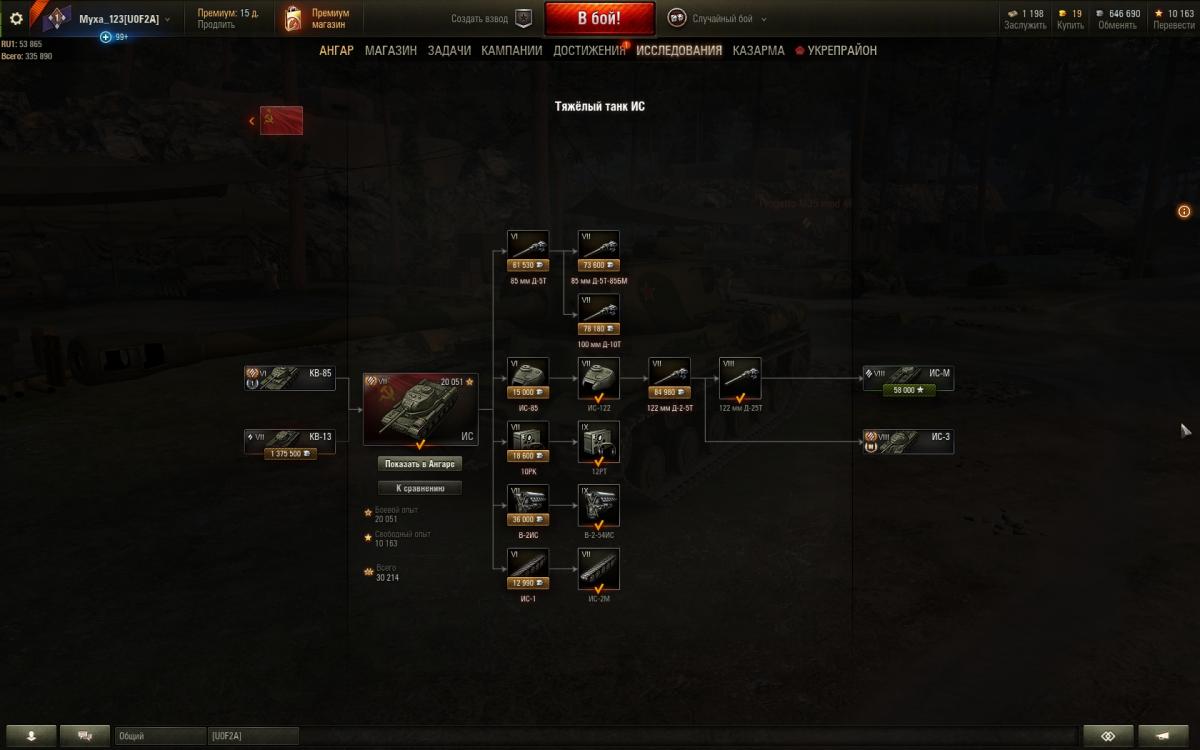Open the ИС-3 tank node
Image resolution: width=1200 pixels, height=750 pixels.
point(908,441)
